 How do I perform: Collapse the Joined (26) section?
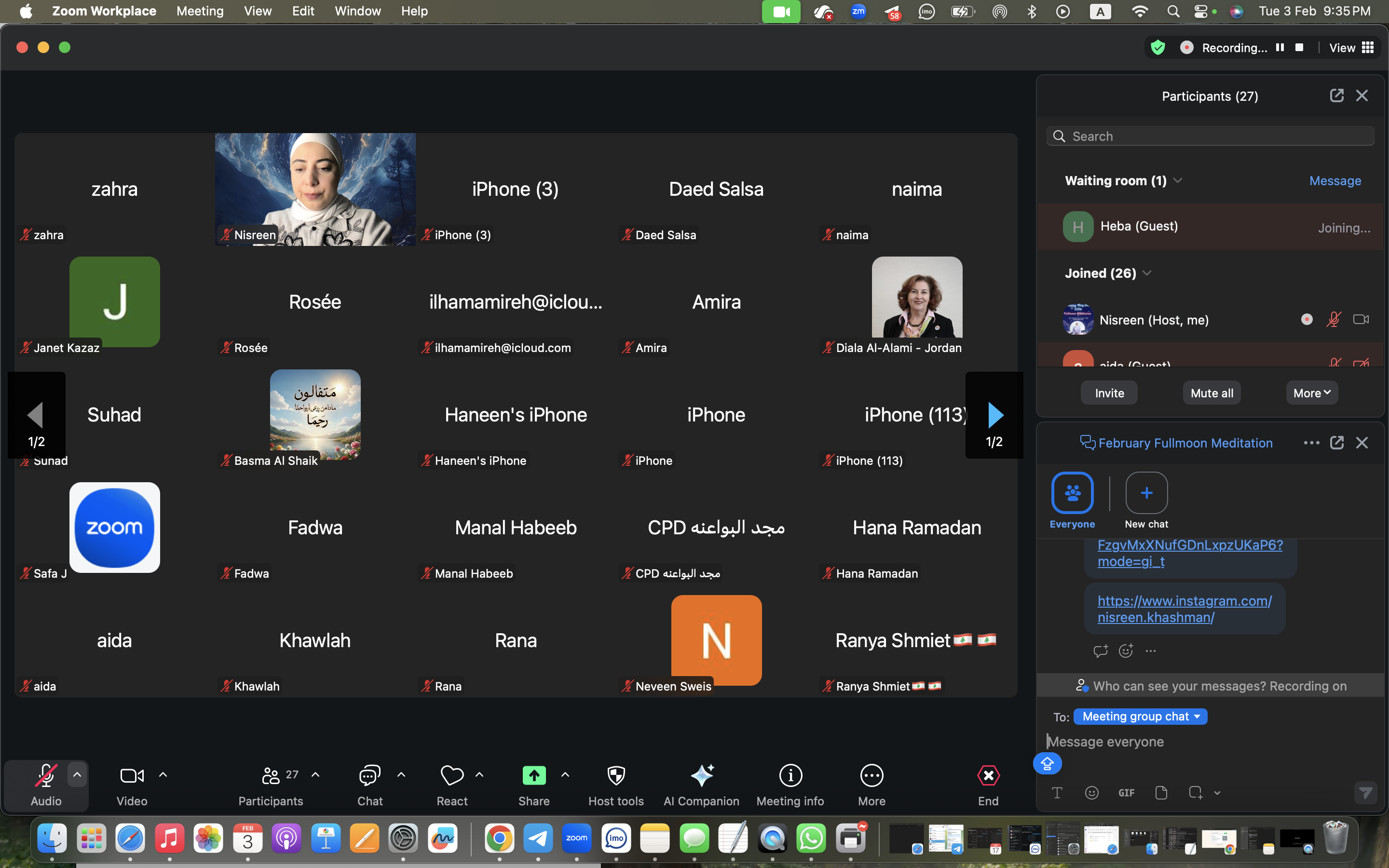[1147, 273]
